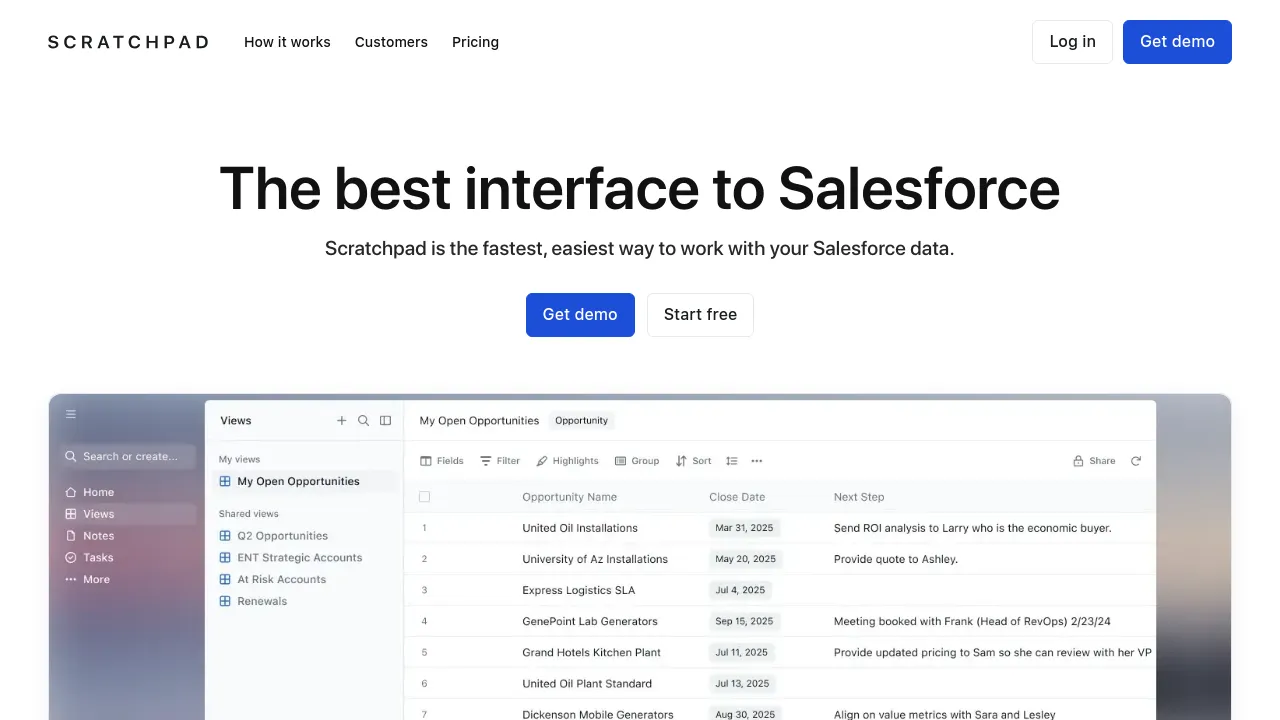Toggle the panel layout icon beside search
Viewport: 1280px width, 720px height.
tap(386, 421)
